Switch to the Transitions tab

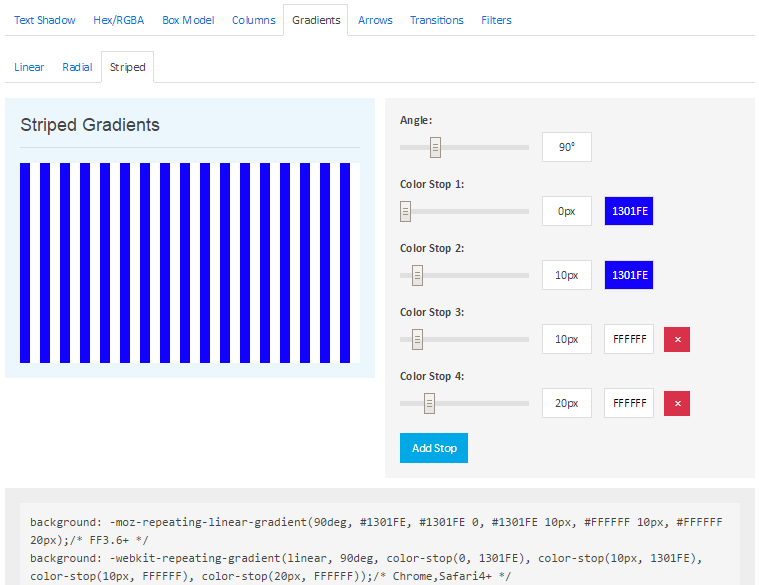[x=437, y=20]
